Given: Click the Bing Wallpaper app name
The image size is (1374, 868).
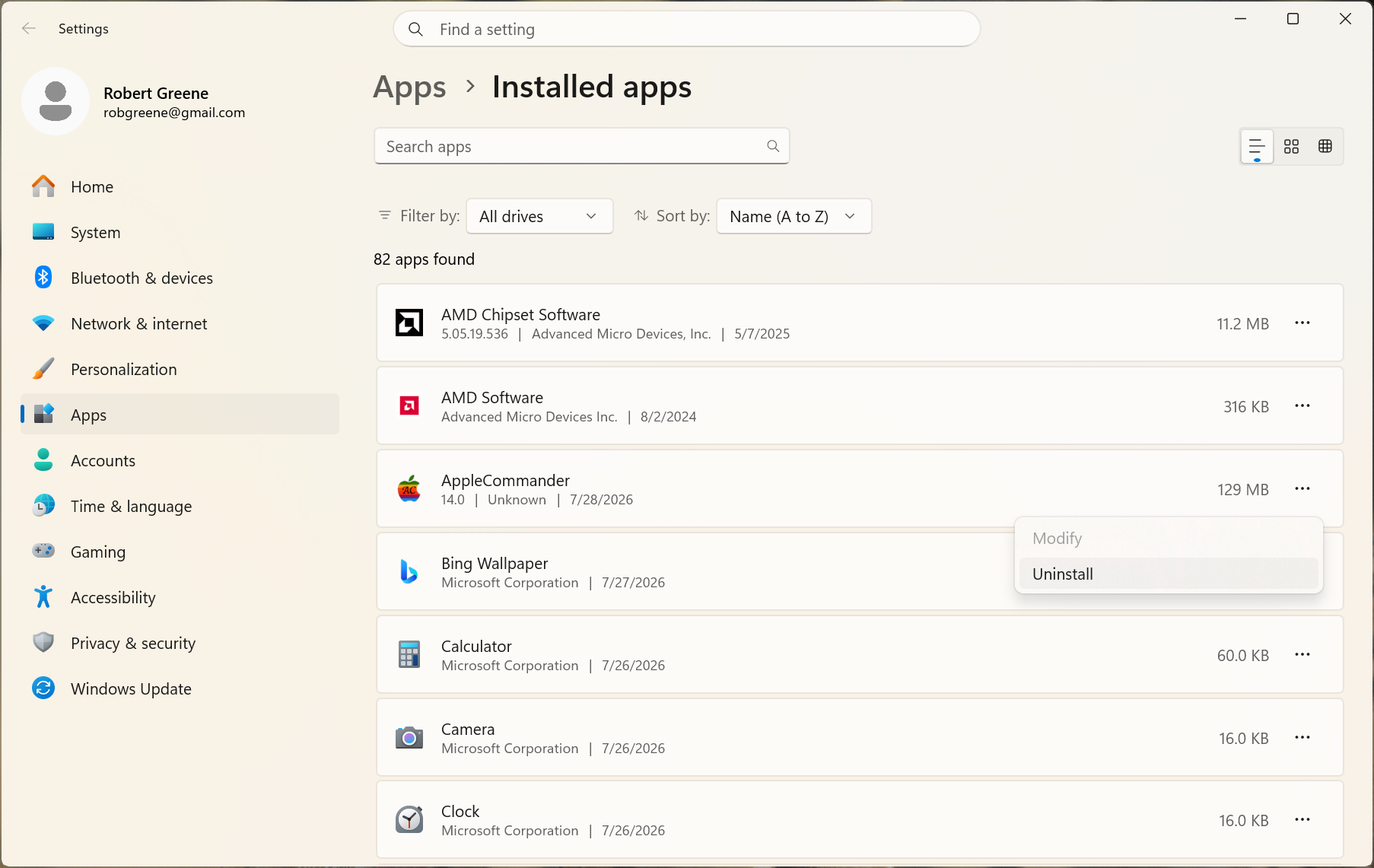Looking at the screenshot, I should [495, 563].
